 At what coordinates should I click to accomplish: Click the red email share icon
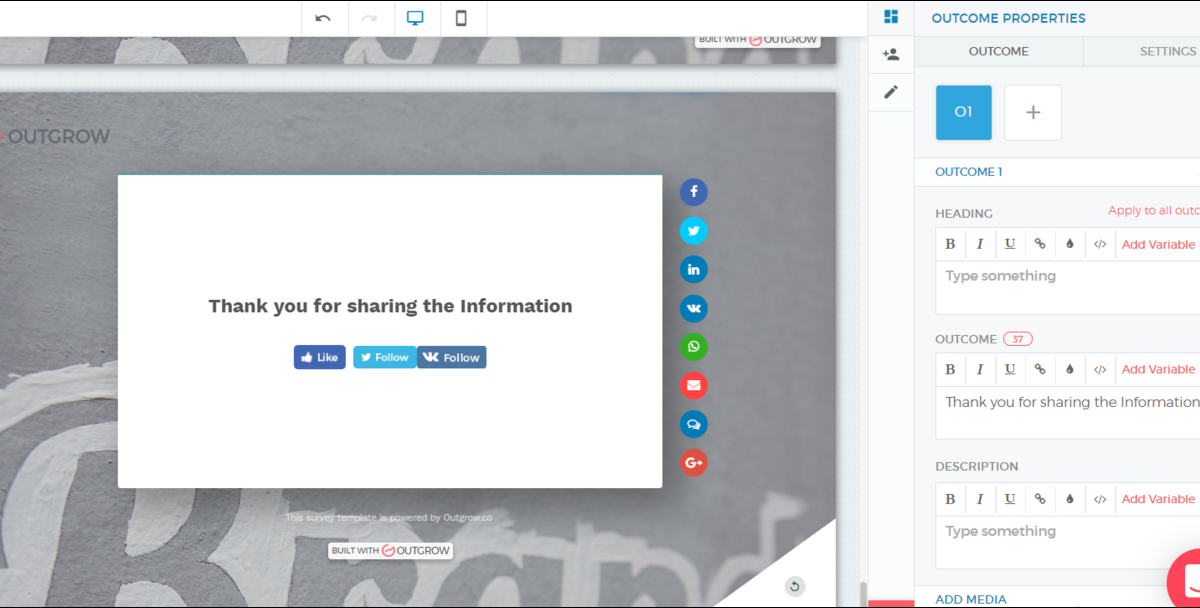[694, 385]
